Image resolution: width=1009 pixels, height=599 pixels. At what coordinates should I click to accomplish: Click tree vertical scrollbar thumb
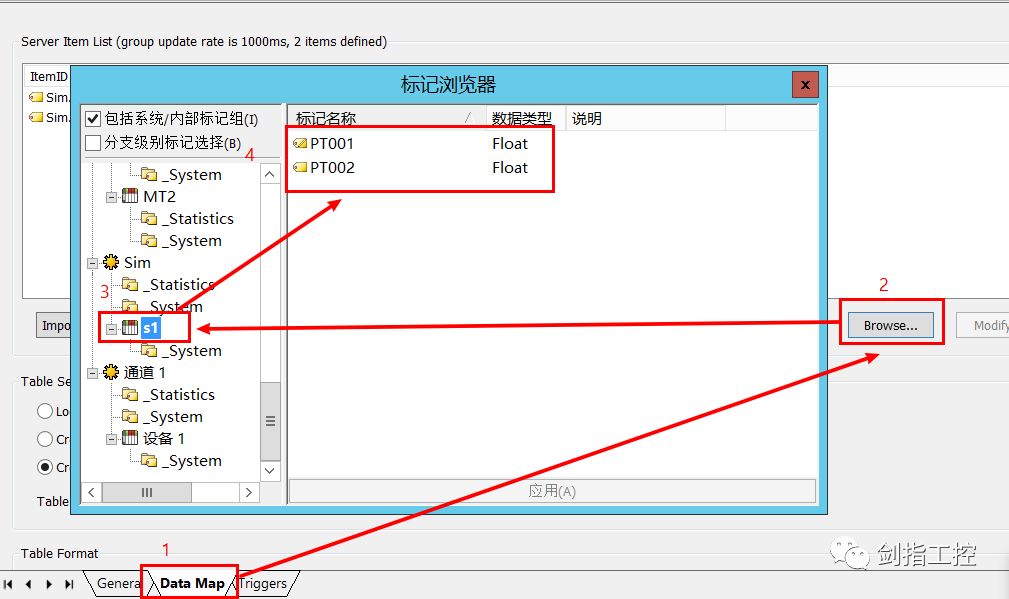pyautogui.click(x=270, y=421)
